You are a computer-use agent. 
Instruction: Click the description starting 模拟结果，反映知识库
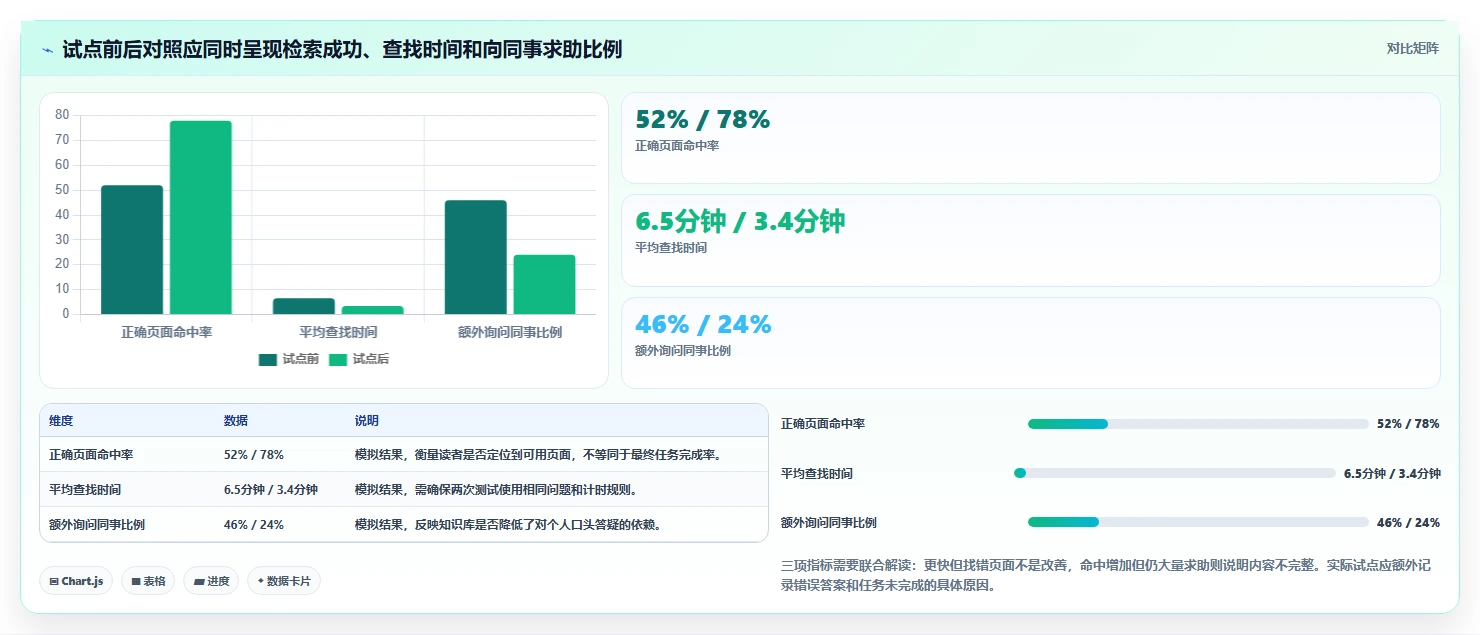click(x=508, y=525)
